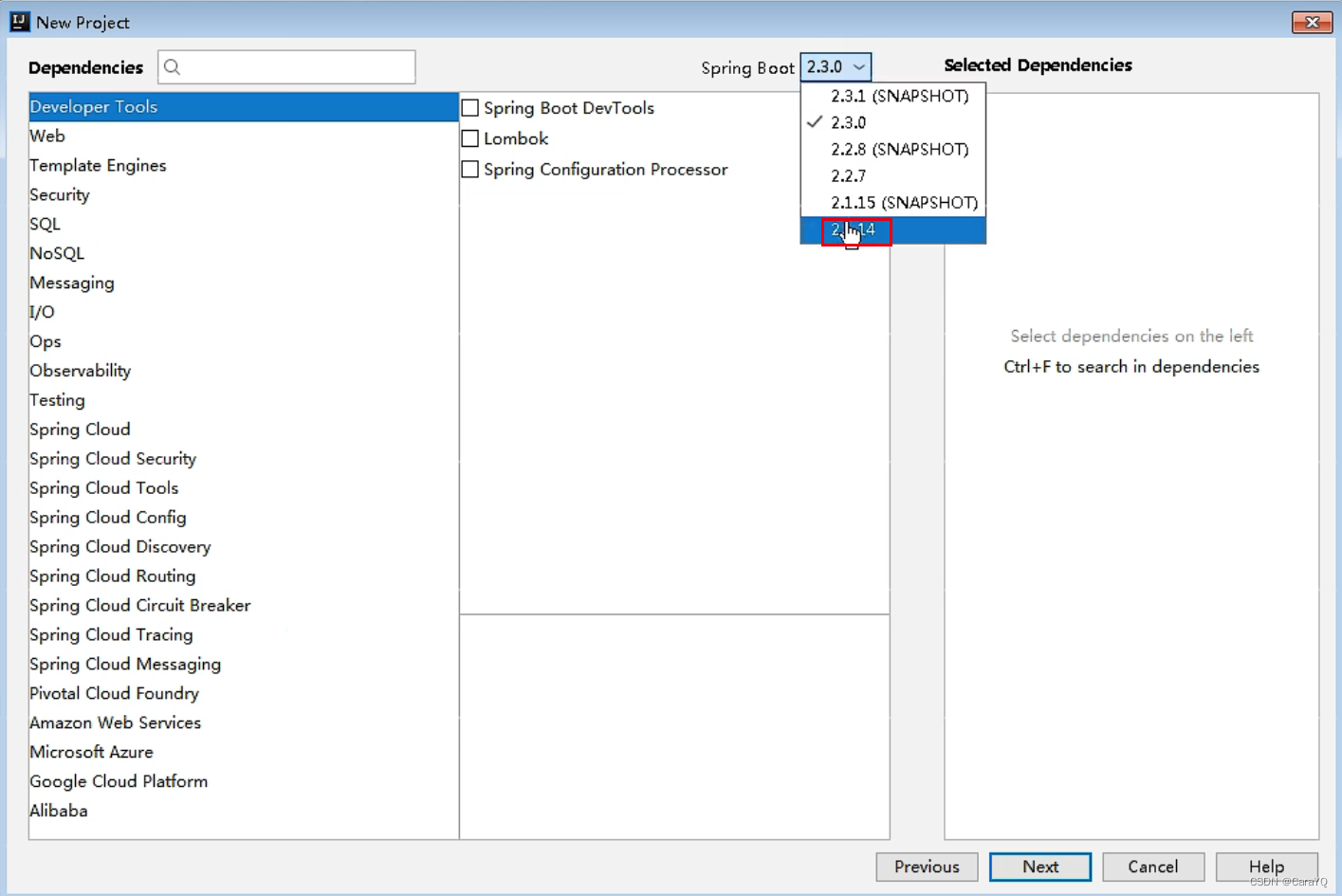This screenshot has height=896, width=1342.
Task: Select Spring Cloud Routing category
Action: click(244, 577)
